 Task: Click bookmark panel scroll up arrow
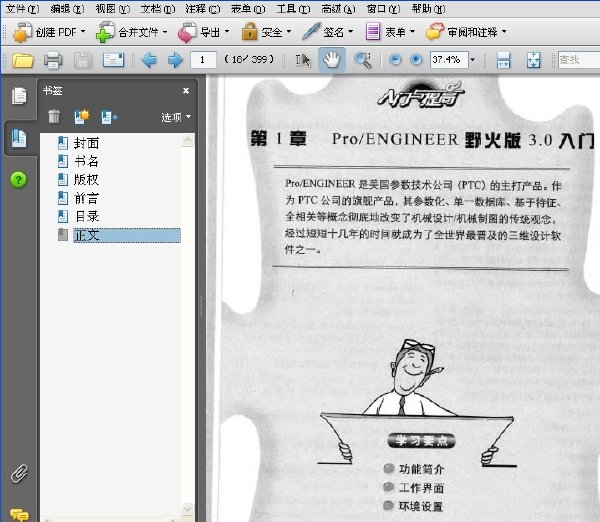(188, 140)
